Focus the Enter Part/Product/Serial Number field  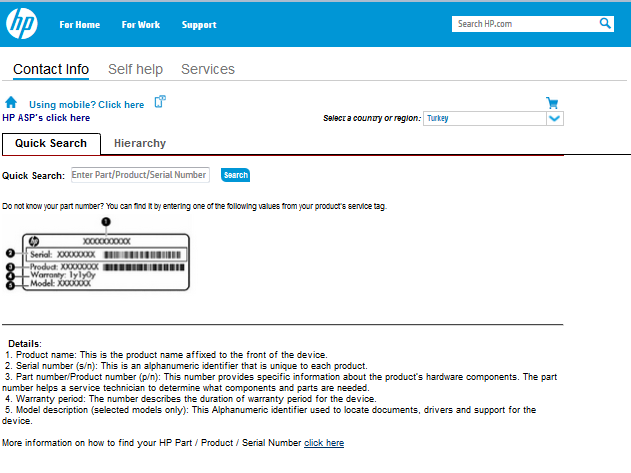click(x=139, y=175)
